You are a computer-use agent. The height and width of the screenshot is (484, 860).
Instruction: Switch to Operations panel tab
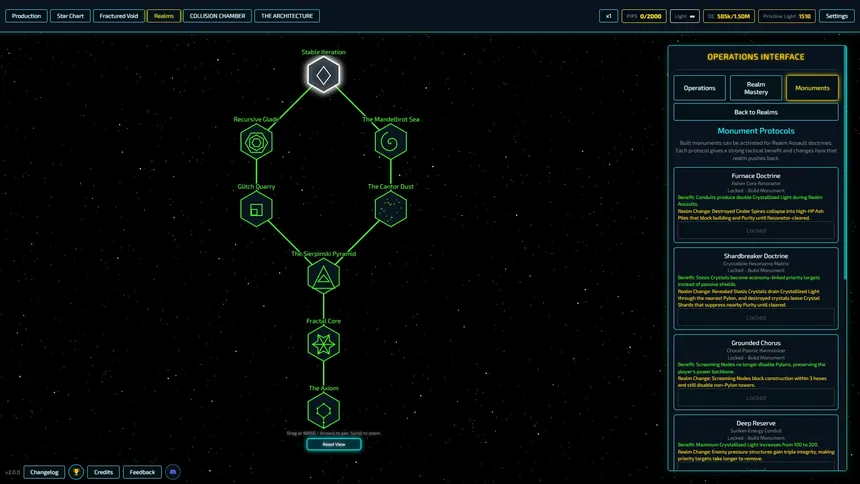[699, 88]
